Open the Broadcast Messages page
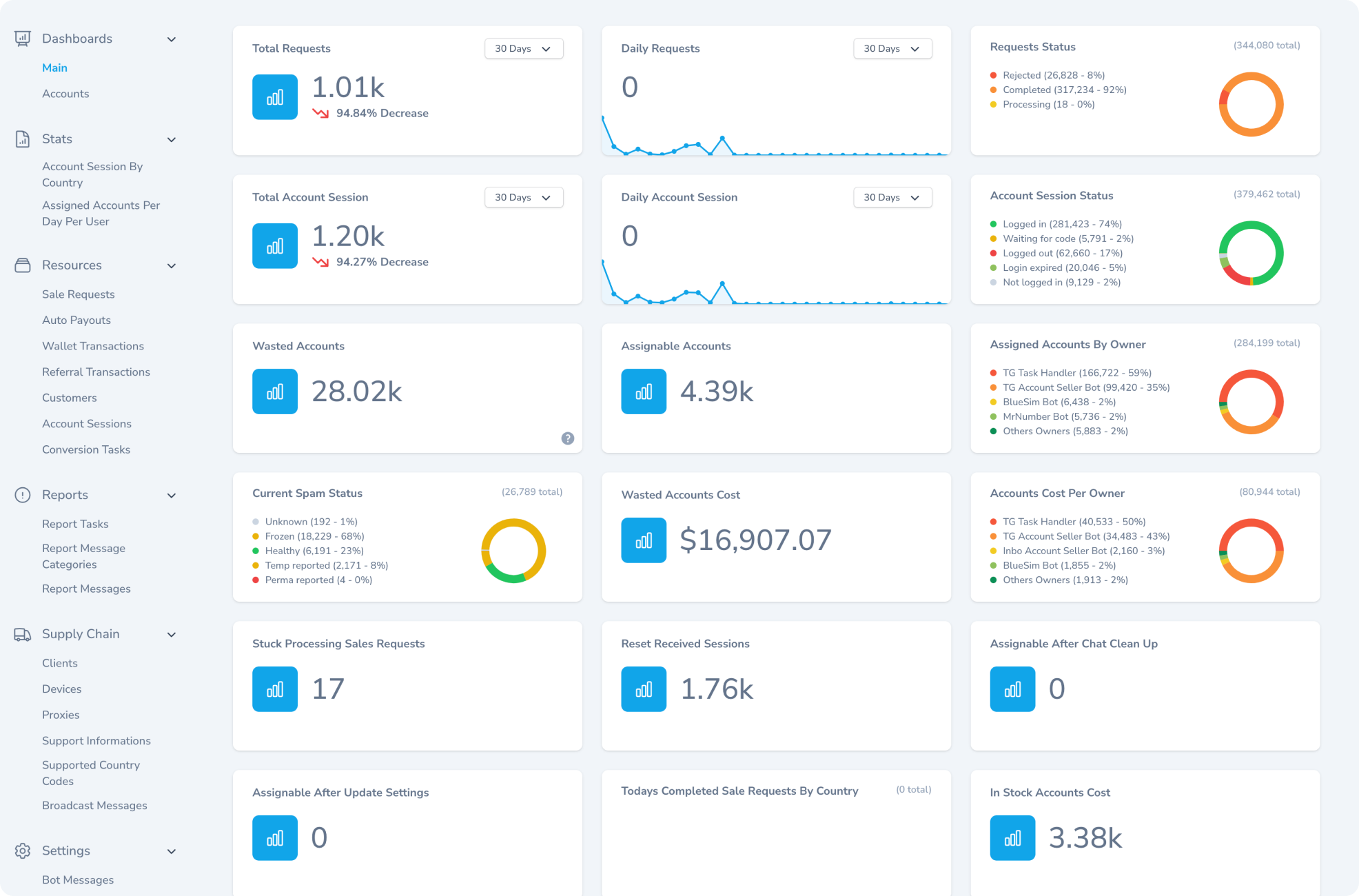 (94, 806)
